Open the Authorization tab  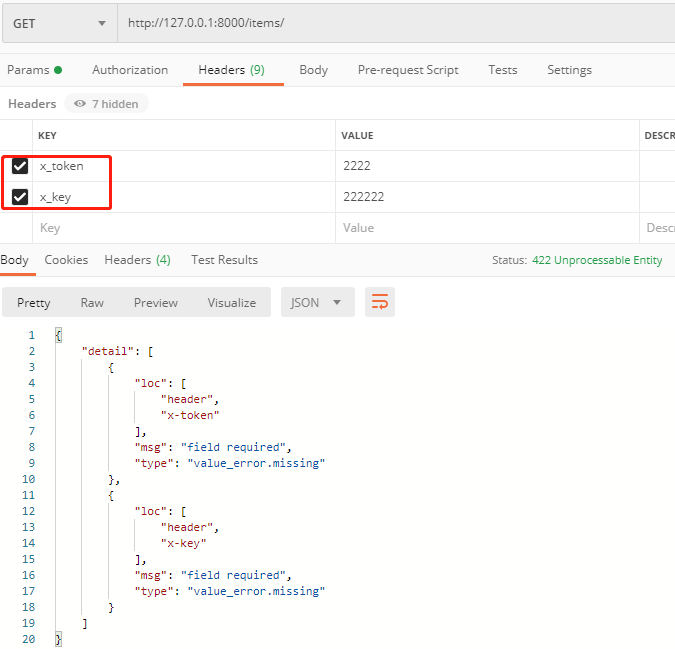[x=130, y=70]
